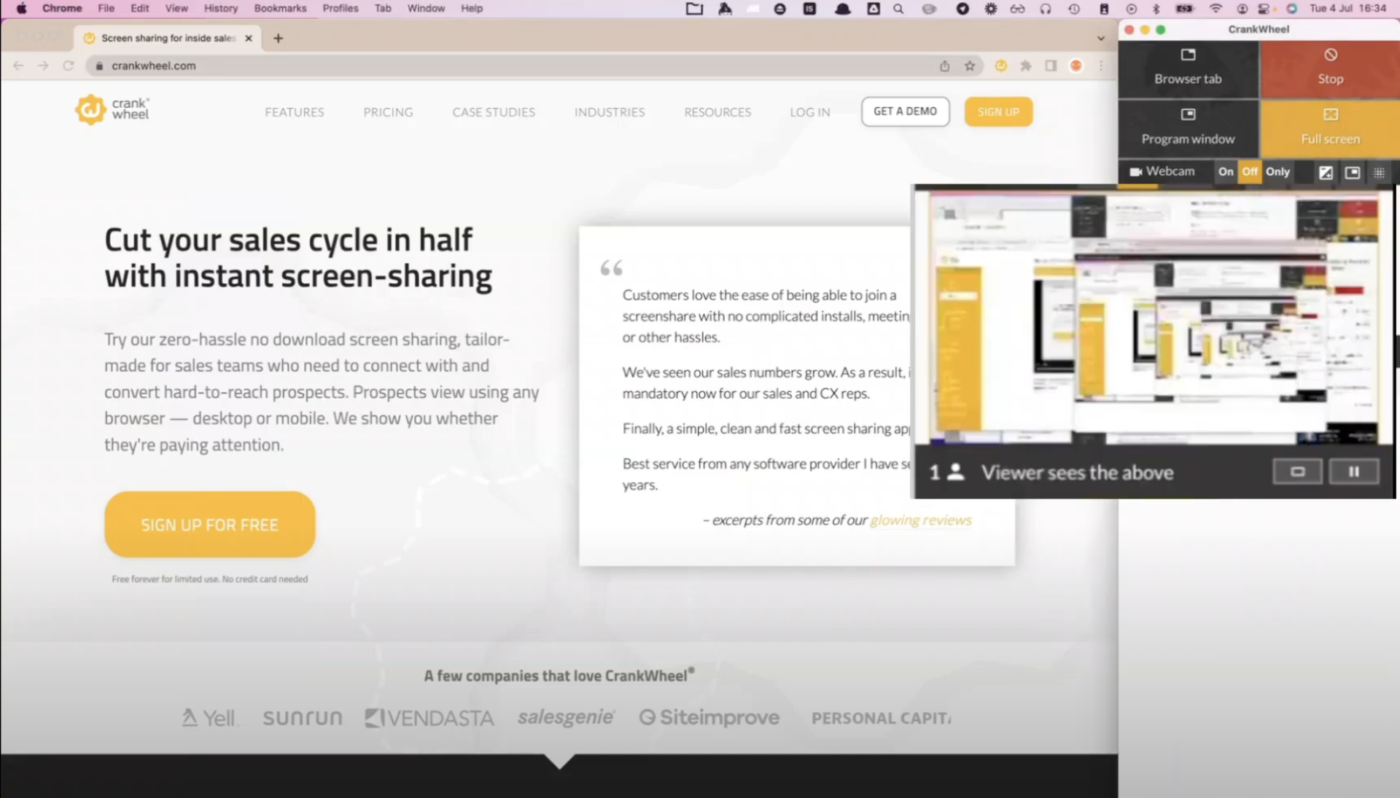Image resolution: width=1400 pixels, height=798 pixels.
Task: Open the Apple menu
Action: (21, 8)
